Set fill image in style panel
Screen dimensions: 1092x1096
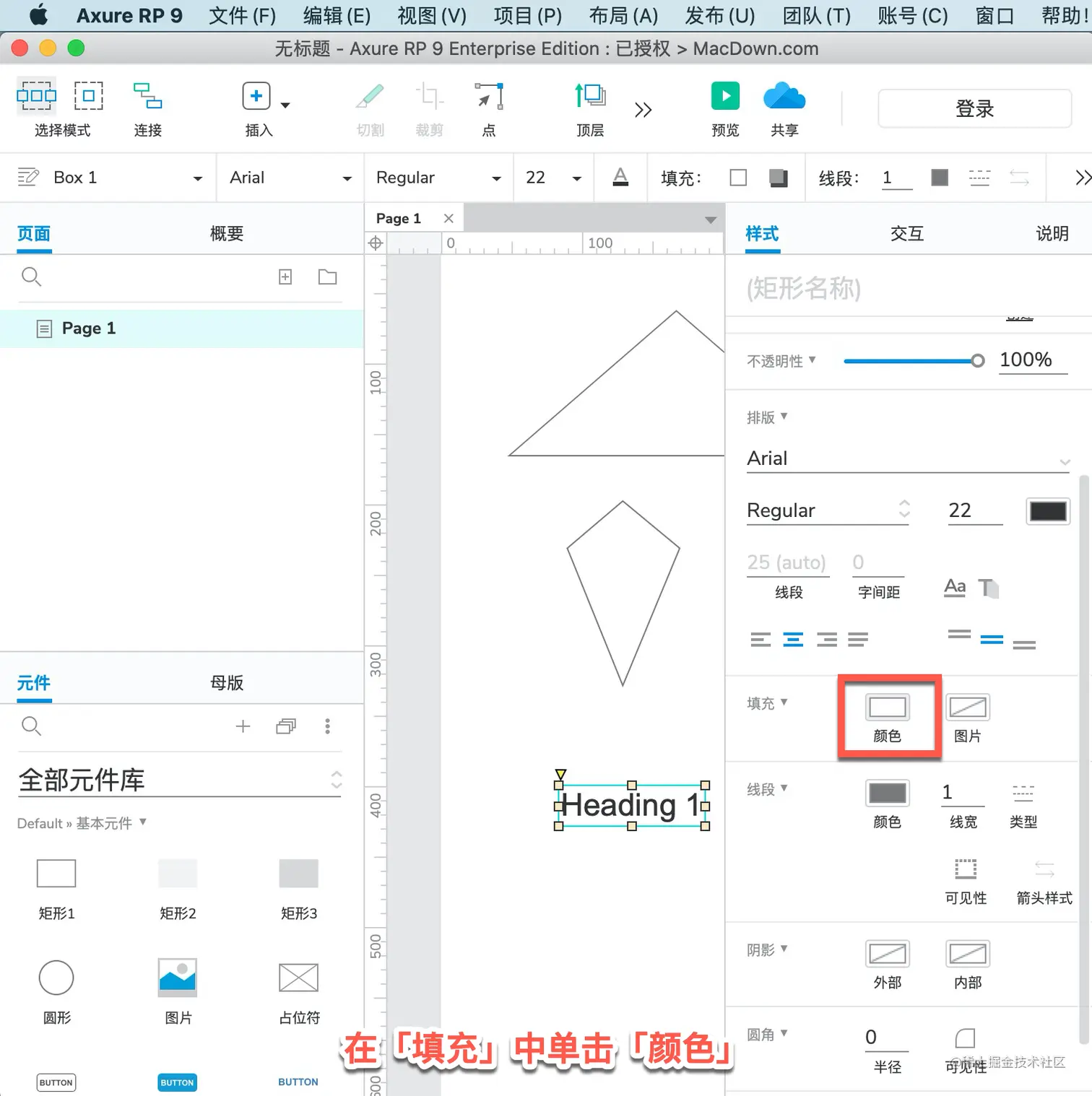968,707
